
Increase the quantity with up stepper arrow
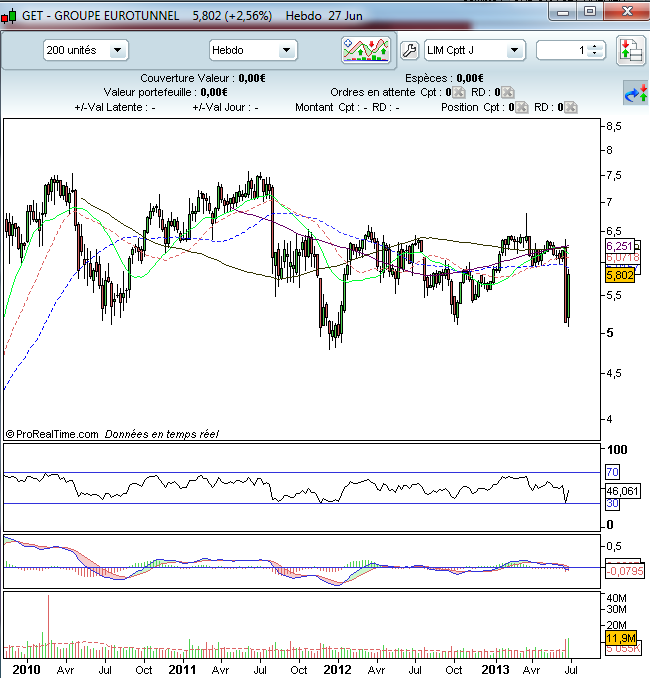point(595,47)
